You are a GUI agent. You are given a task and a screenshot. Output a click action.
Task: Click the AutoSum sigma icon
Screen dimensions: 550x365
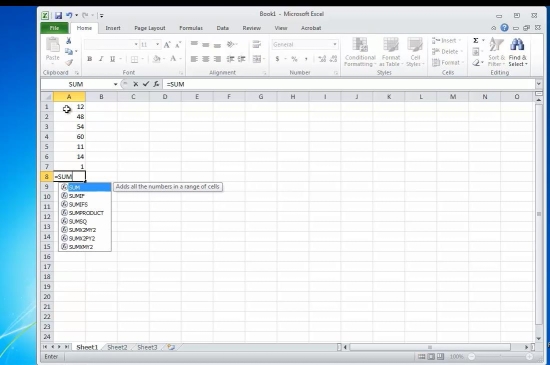[x=476, y=41]
